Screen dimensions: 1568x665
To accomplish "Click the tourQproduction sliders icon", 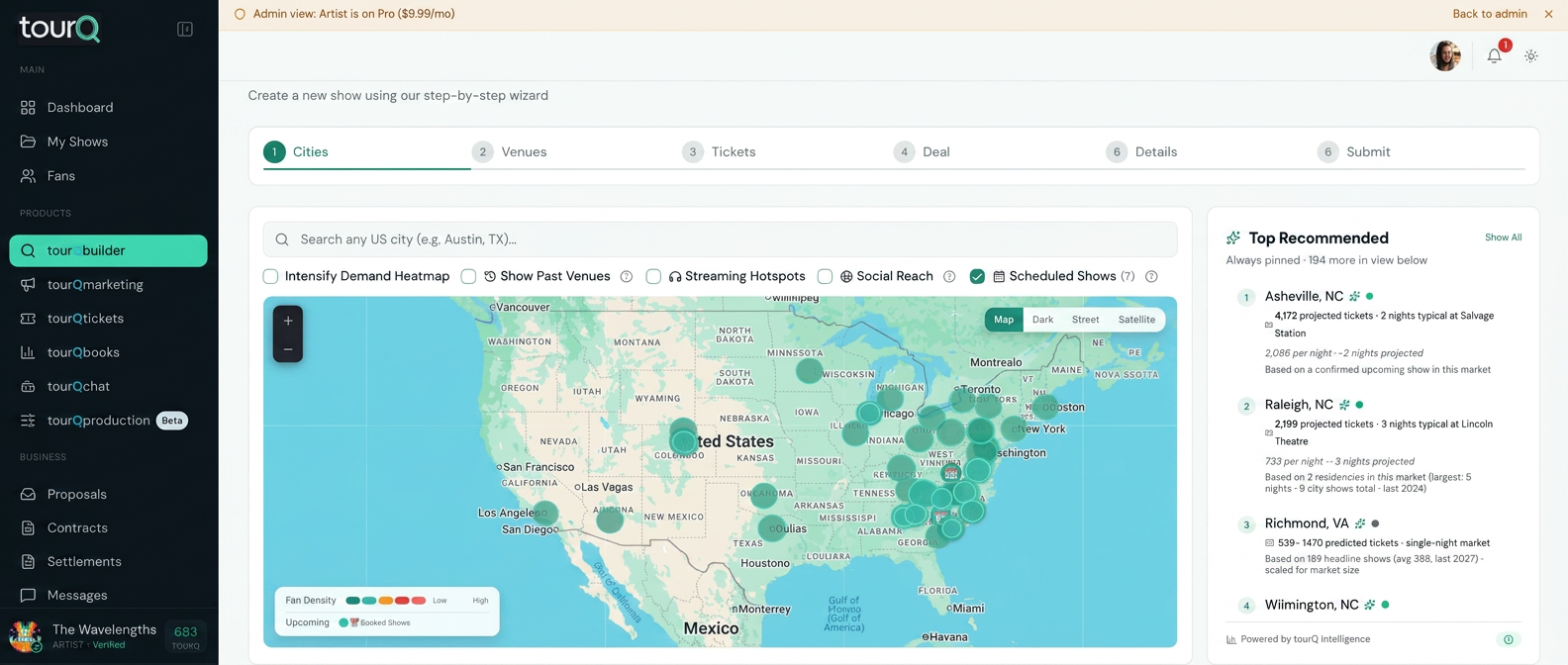I will [x=28, y=421].
